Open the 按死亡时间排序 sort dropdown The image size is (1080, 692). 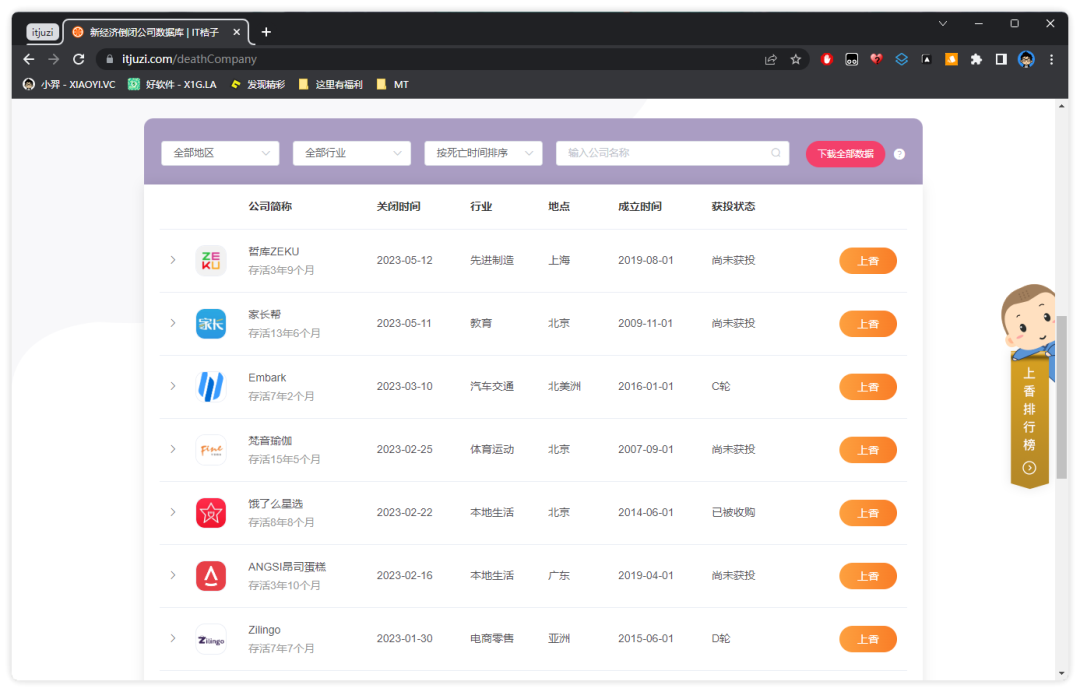[x=483, y=153]
